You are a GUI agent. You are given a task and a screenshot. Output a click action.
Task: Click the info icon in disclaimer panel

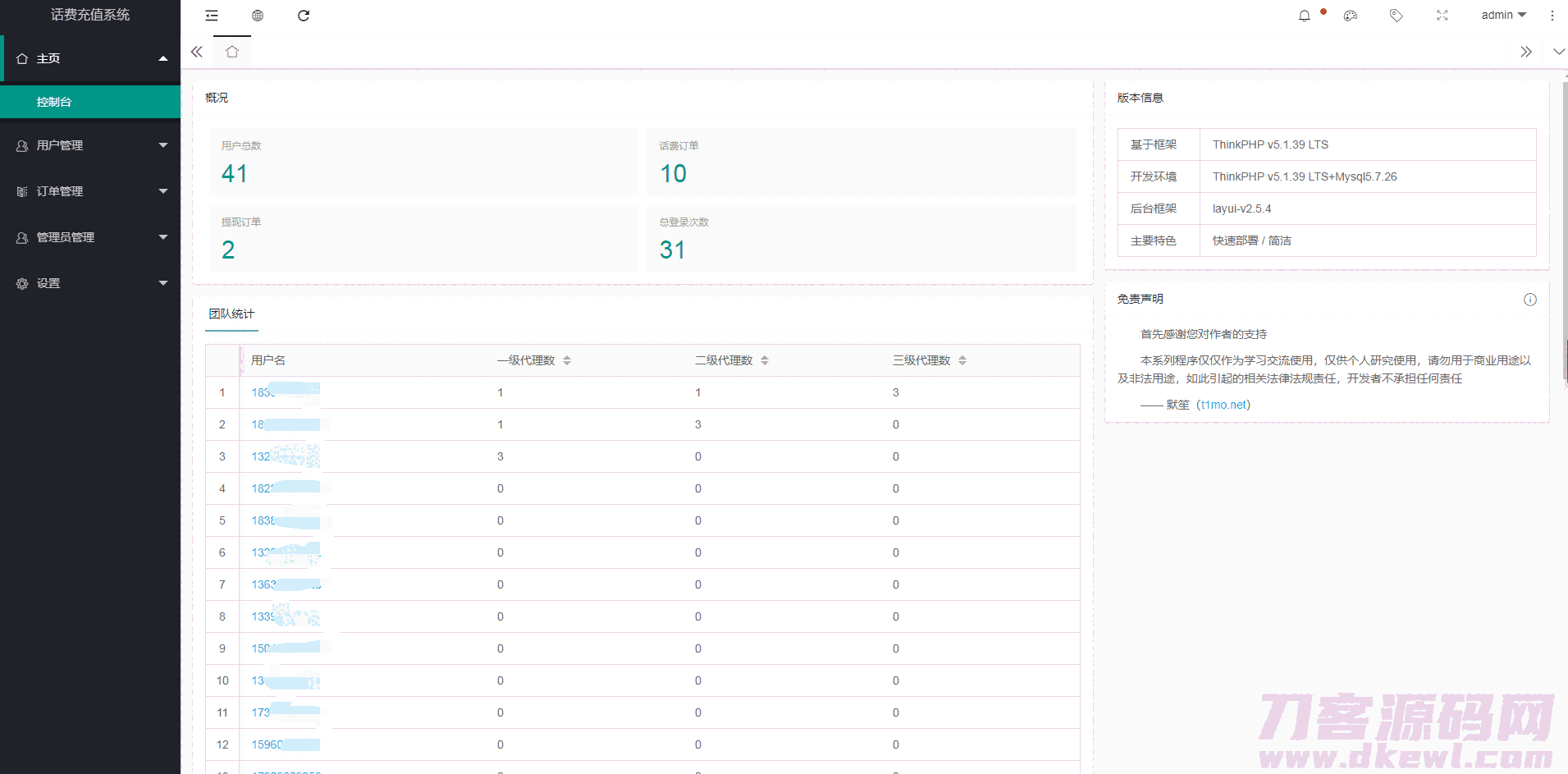coord(1530,300)
